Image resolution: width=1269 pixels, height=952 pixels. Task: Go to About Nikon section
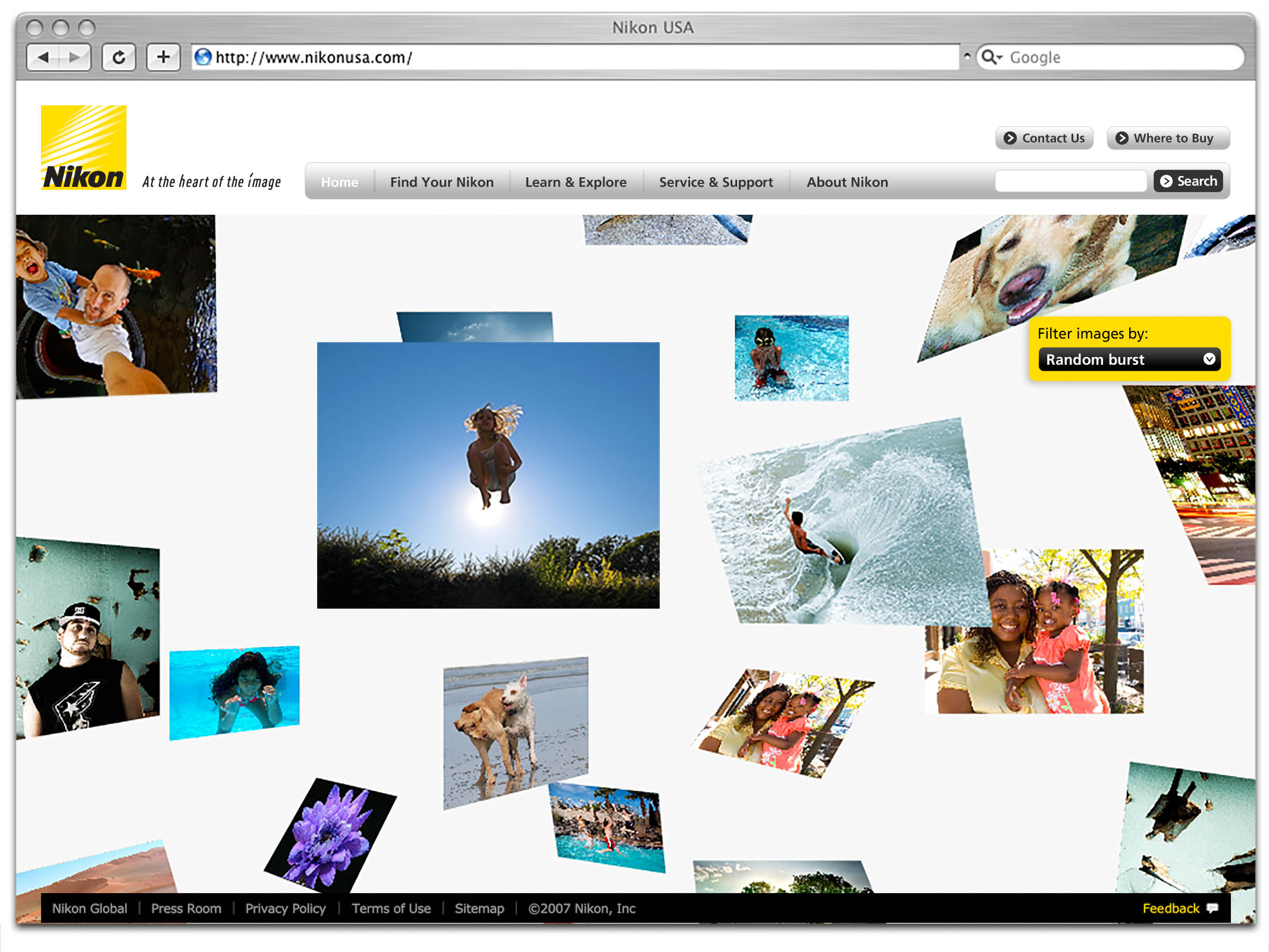[847, 182]
